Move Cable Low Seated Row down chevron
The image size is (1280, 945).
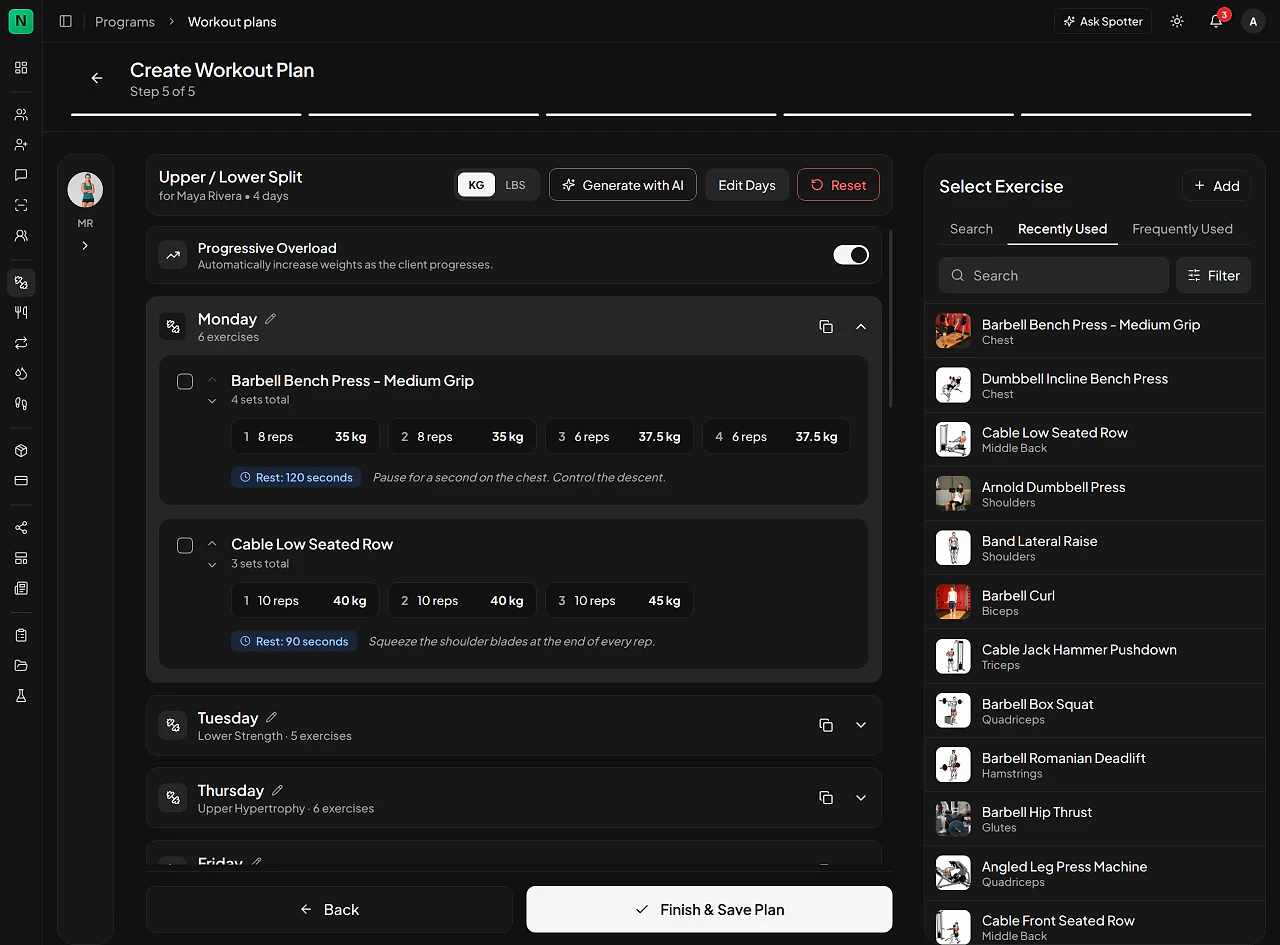(212, 565)
